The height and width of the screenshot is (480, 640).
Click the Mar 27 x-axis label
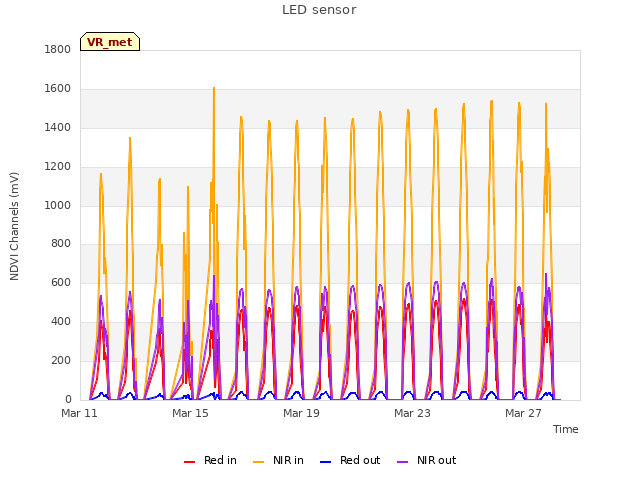point(523,413)
